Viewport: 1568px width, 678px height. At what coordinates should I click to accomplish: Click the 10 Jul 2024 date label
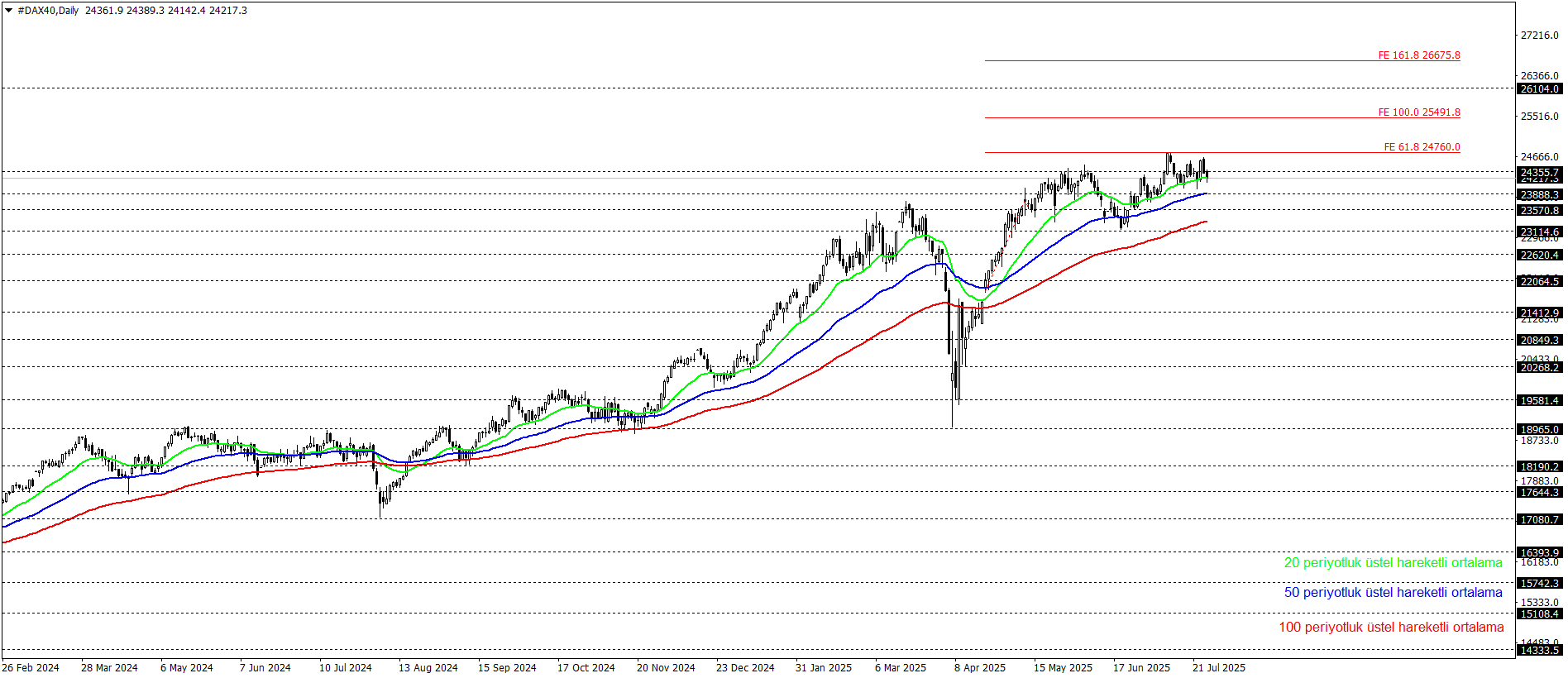[346, 668]
